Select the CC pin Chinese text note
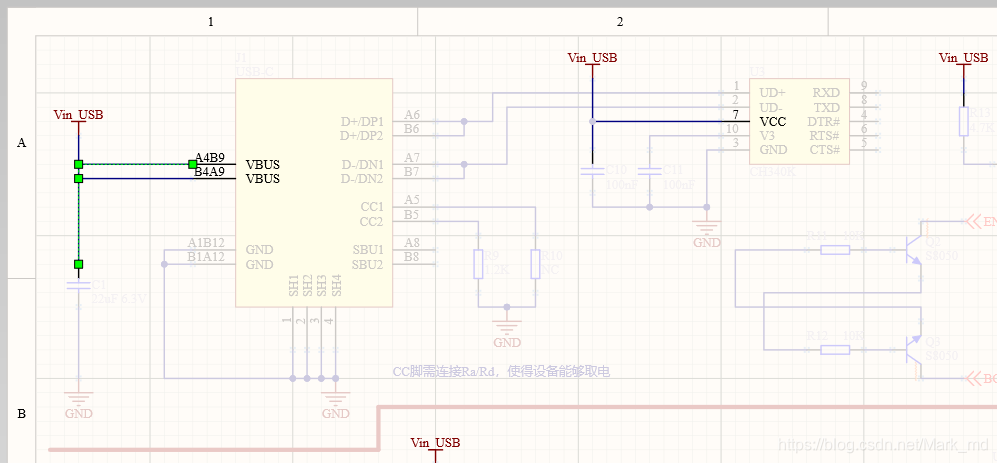 (501, 371)
